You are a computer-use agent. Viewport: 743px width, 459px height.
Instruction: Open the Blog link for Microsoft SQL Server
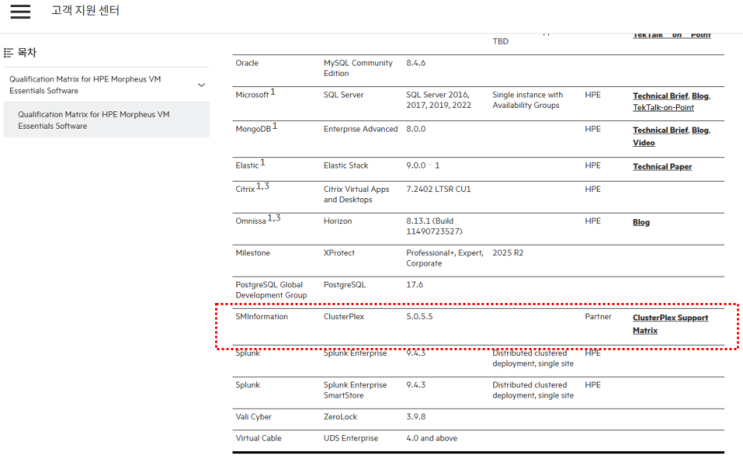700,96
